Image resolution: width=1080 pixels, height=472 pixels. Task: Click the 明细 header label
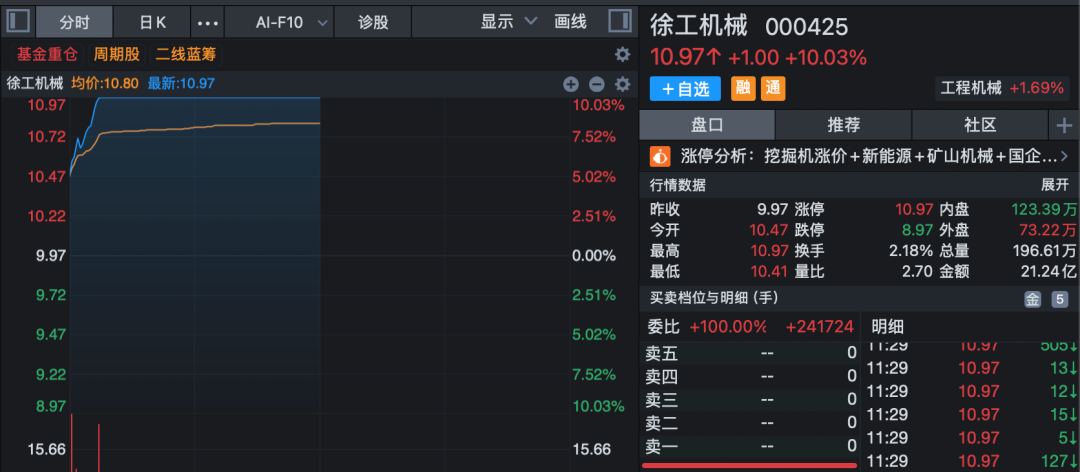(888, 326)
